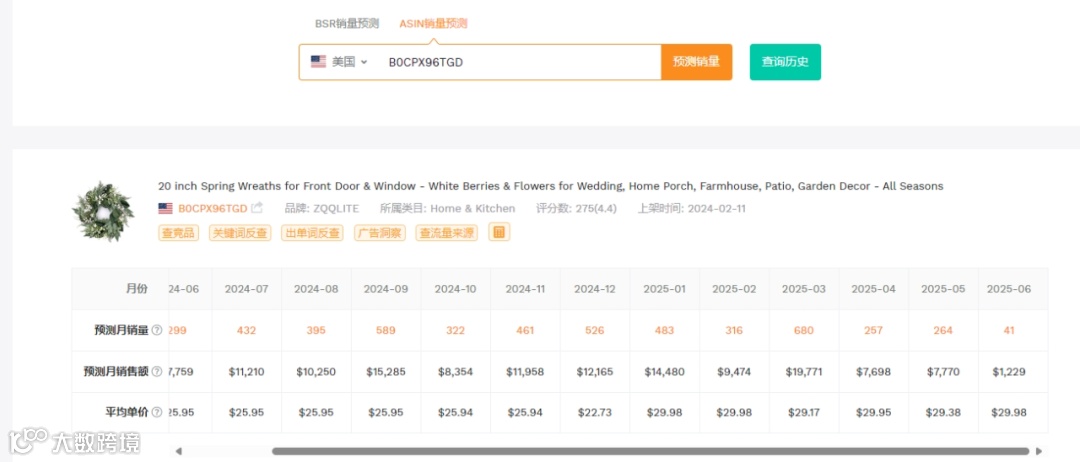1080x462 pixels.
Task: Click the help icon beside 平均单价
Action: [x=156, y=412]
